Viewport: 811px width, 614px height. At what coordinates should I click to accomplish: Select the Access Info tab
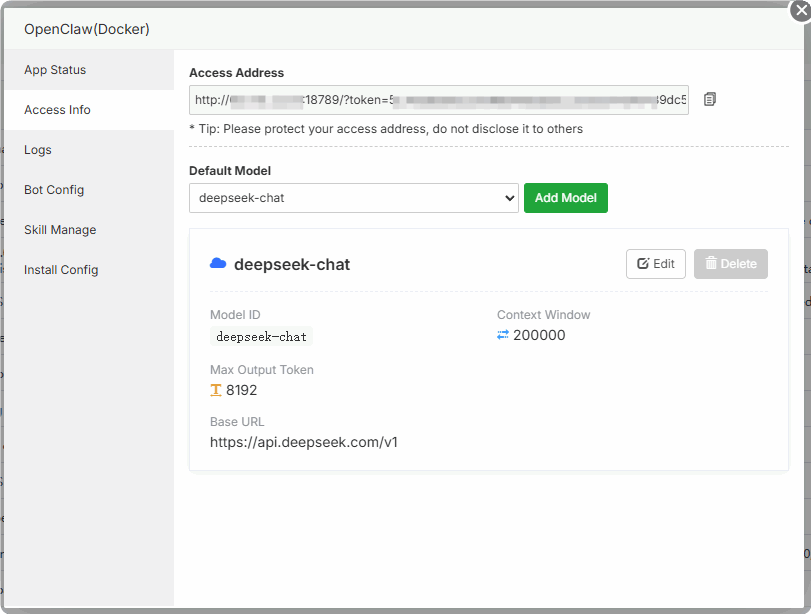(x=57, y=110)
